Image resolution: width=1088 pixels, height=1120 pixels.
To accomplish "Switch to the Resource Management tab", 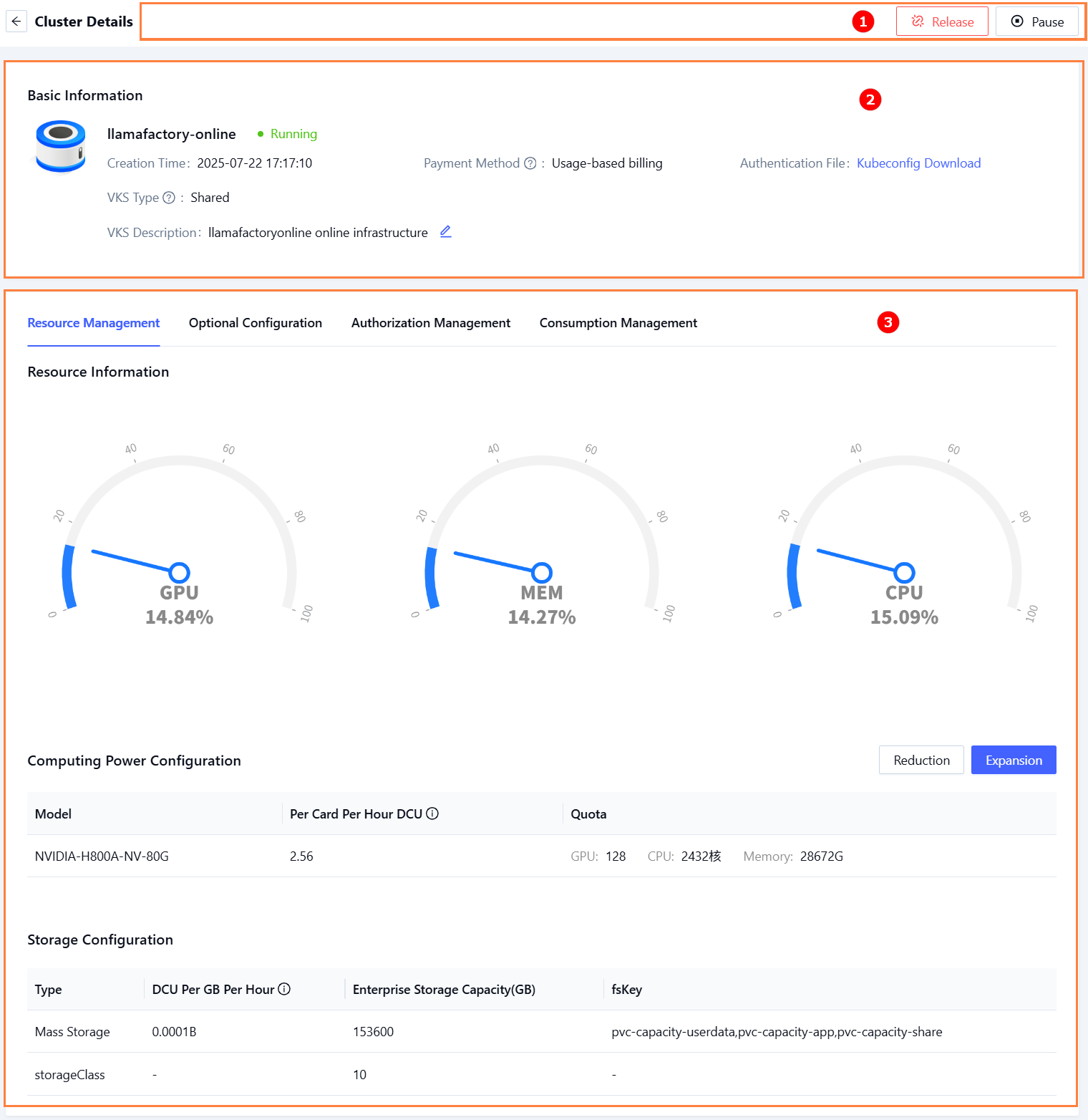I will click(94, 323).
